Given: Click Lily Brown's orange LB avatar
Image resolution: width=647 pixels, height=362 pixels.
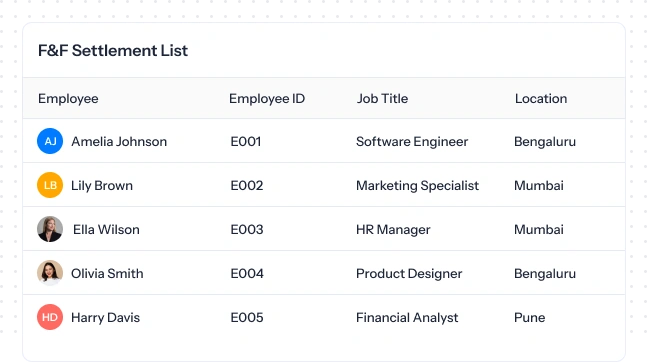Looking at the screenshot, I should click(x=50, y=185).
